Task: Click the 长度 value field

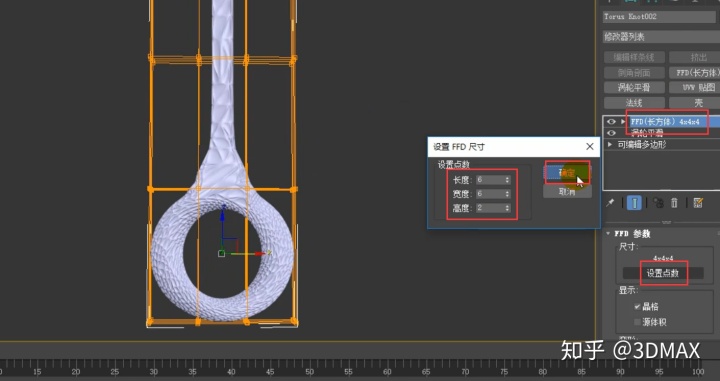Action: tap(490, 180)
